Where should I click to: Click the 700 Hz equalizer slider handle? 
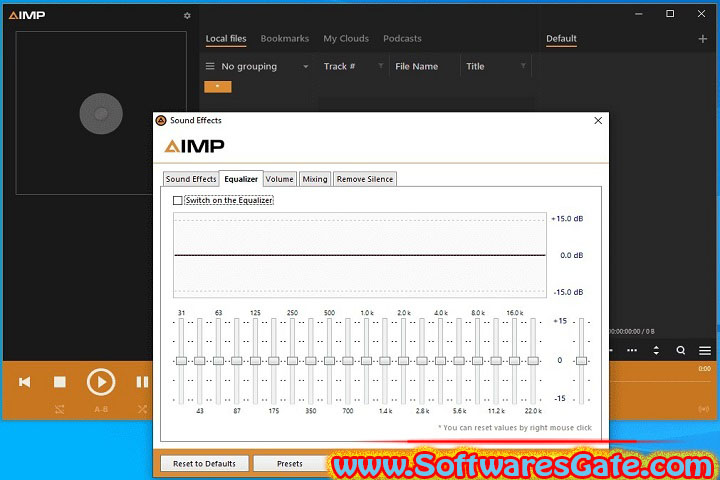pyautogui.click(x=348, y=361)
